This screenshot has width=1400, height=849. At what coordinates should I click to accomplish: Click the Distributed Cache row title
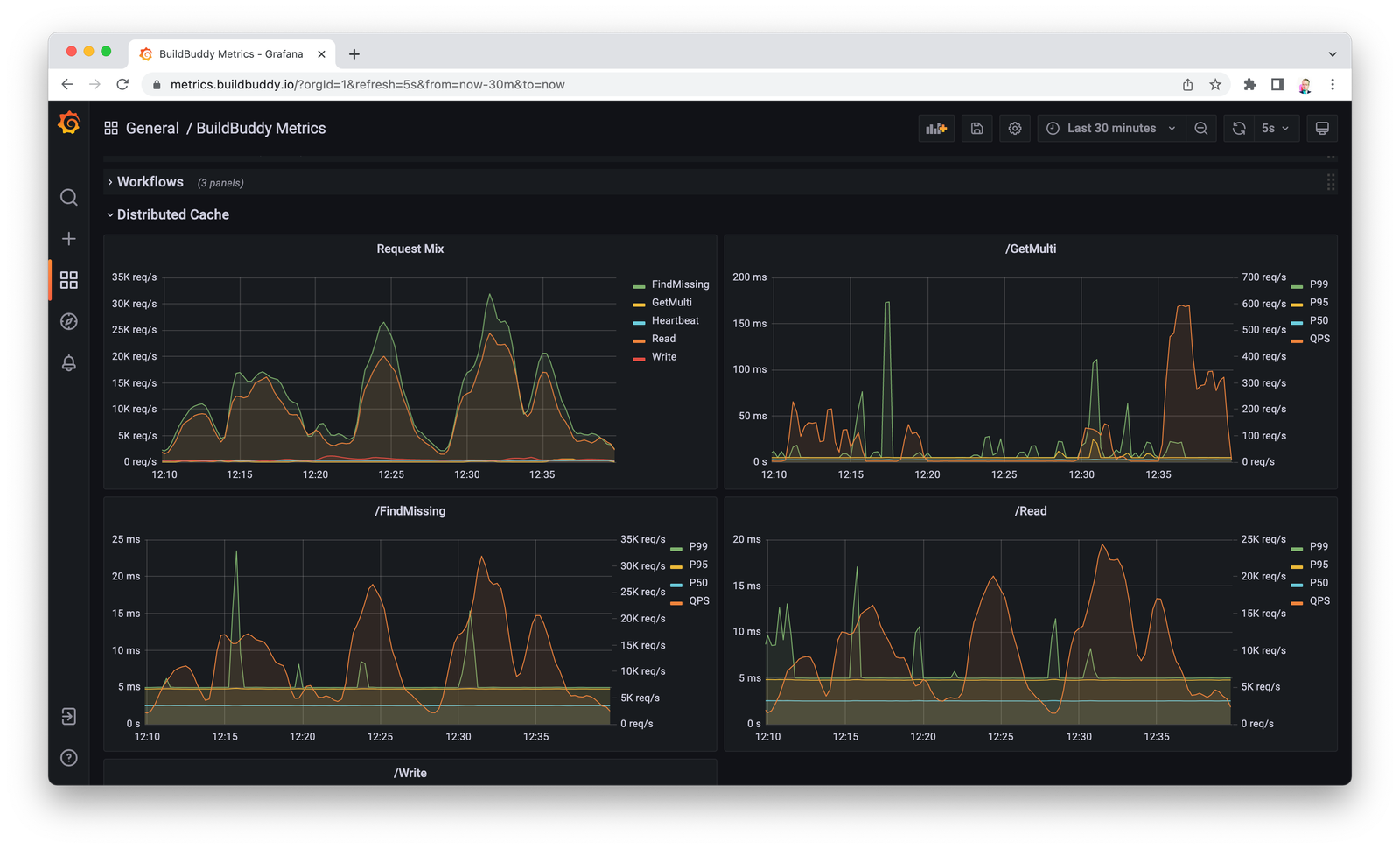(173, 214)
